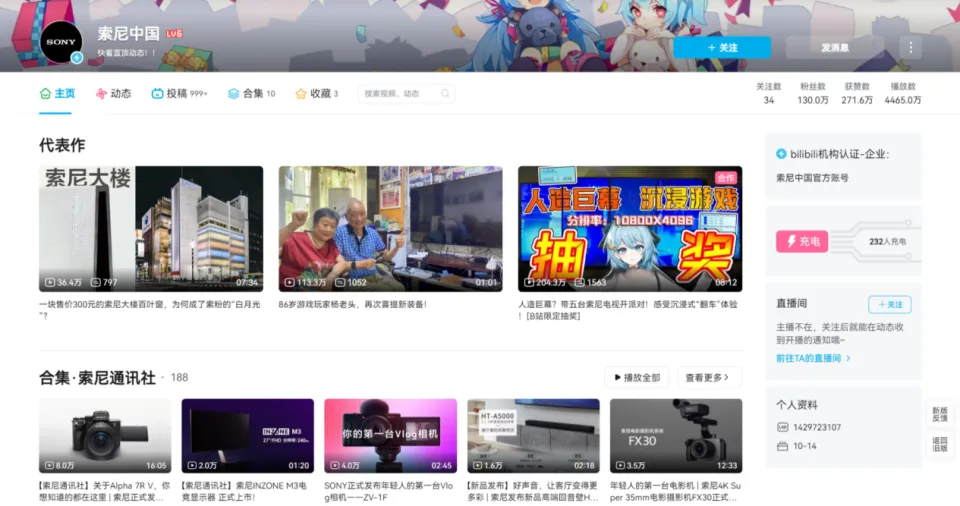Click 播放全部 play all button
The width and height of the screenshot is (960, 506).
pyautogui.click(x=637, y=377)
